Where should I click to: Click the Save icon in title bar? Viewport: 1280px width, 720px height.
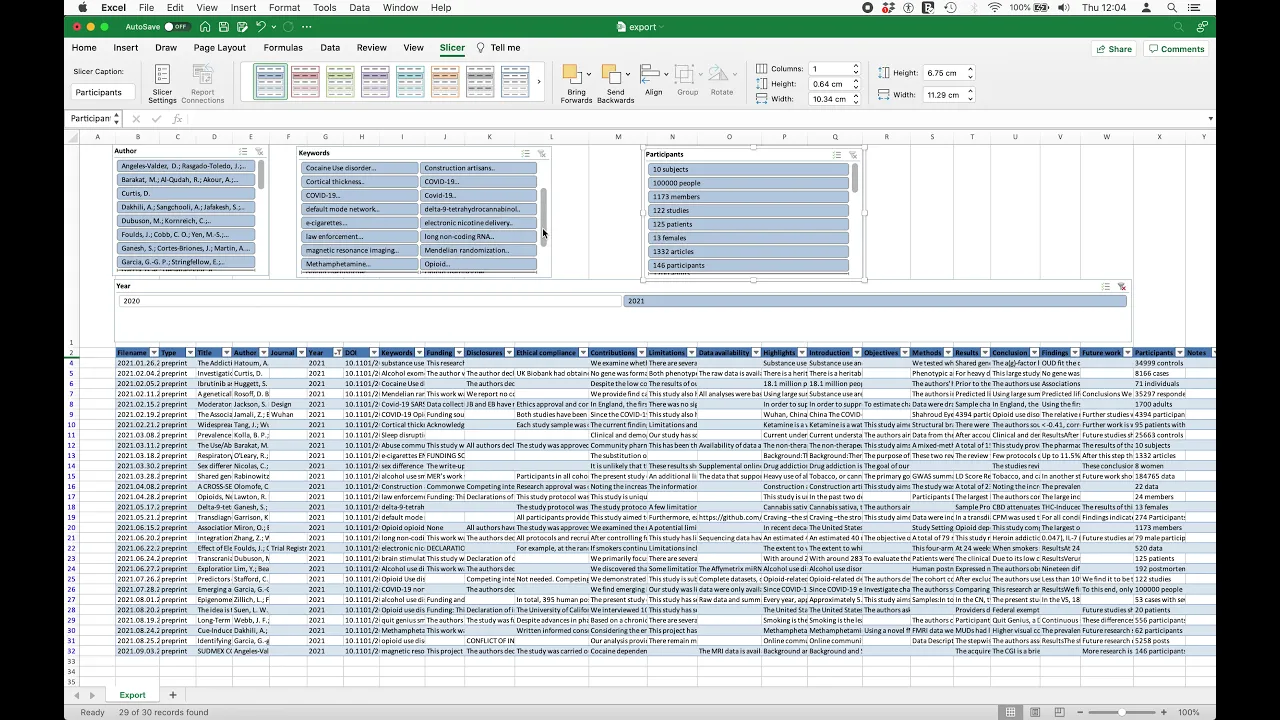(223, 27)
